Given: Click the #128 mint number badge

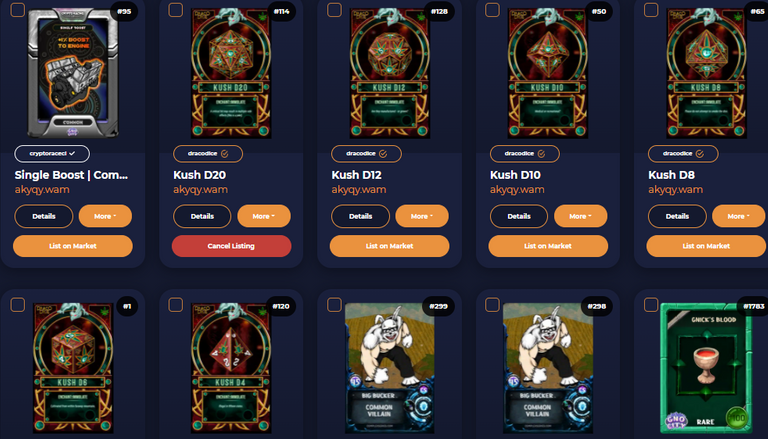Looking at the screenshot, I should [439, 11].
